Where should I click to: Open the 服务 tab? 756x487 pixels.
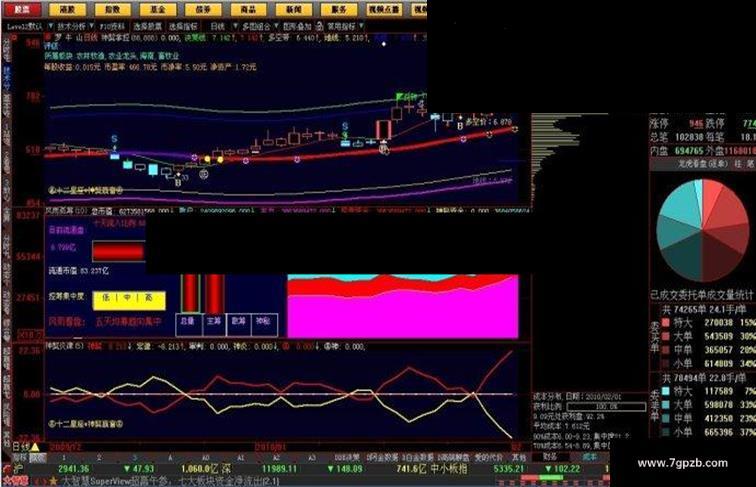pyautogui.click(x=339, y=9)
